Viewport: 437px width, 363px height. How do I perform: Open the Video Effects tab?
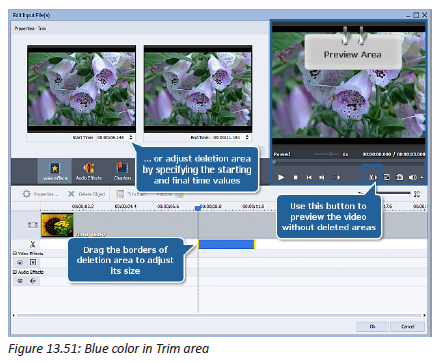(55, 171)
